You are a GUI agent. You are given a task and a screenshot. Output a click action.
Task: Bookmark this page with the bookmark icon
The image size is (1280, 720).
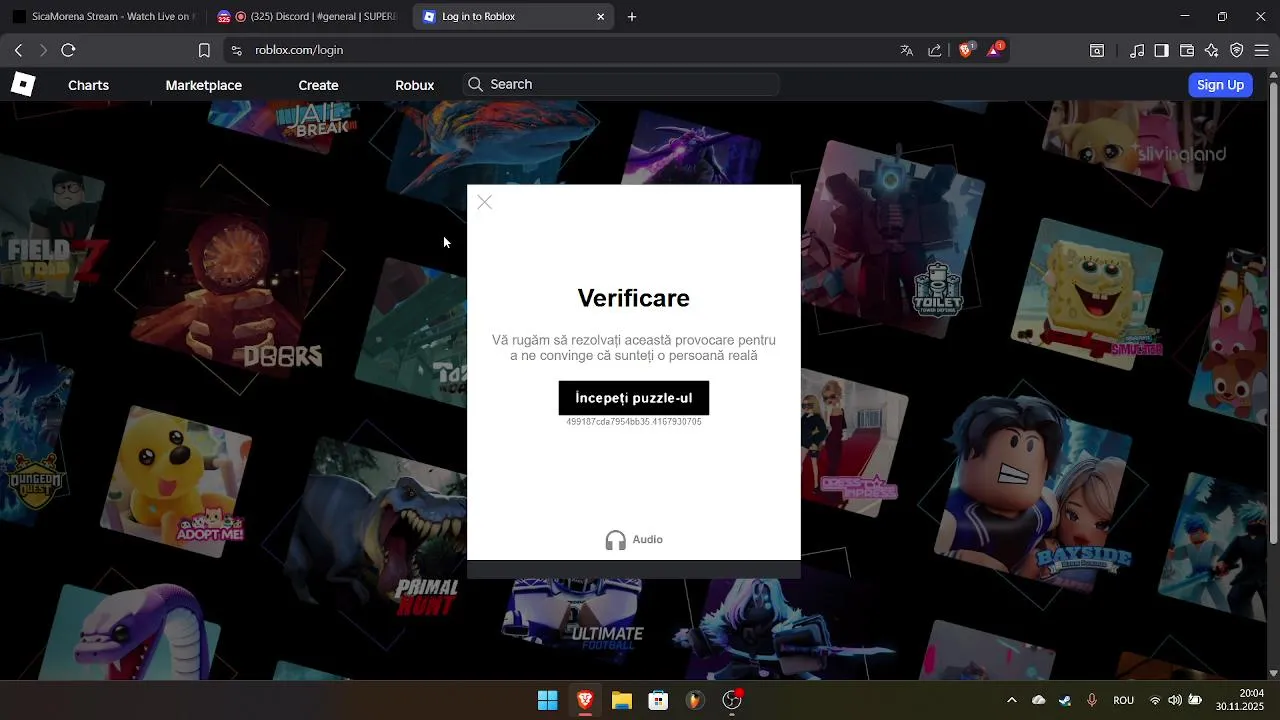pyautogui.click(x=204, y=50)
